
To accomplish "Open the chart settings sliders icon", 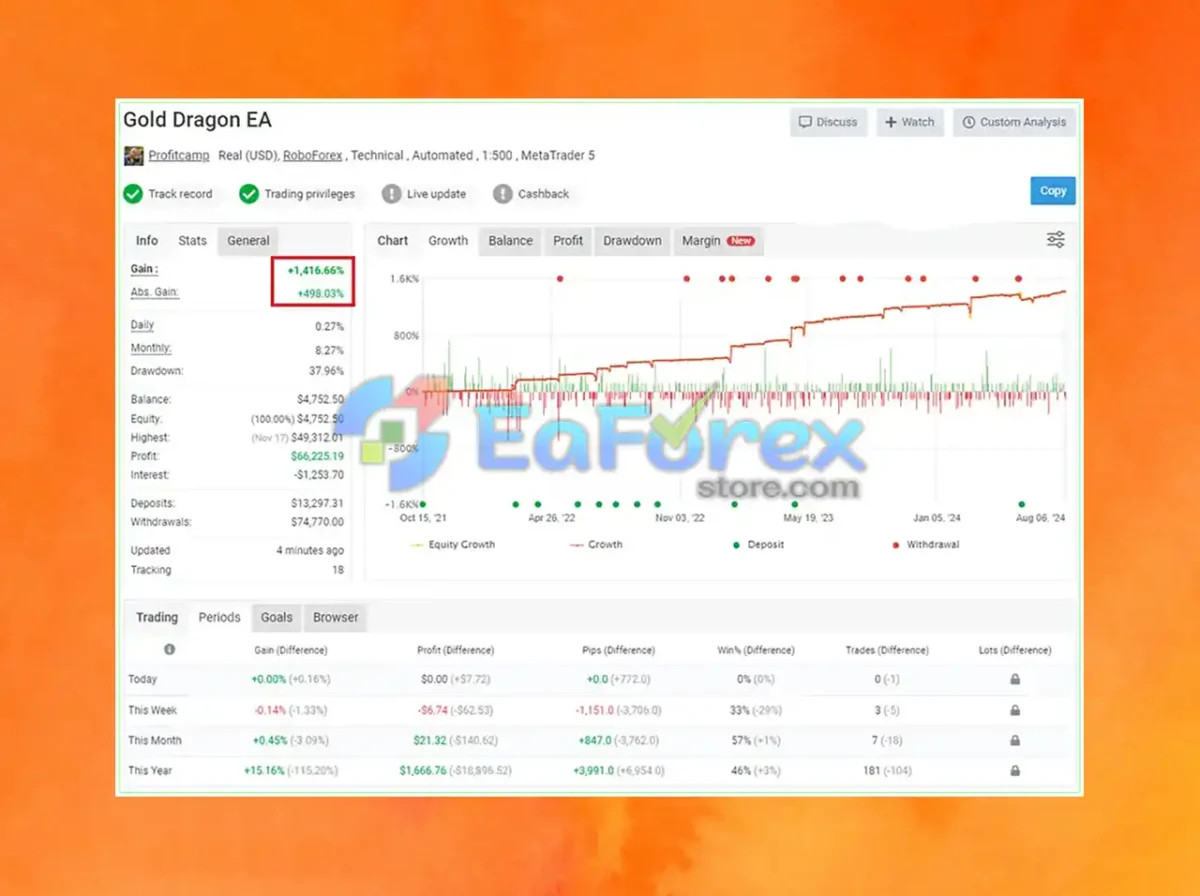I will tap(1056, 240).
